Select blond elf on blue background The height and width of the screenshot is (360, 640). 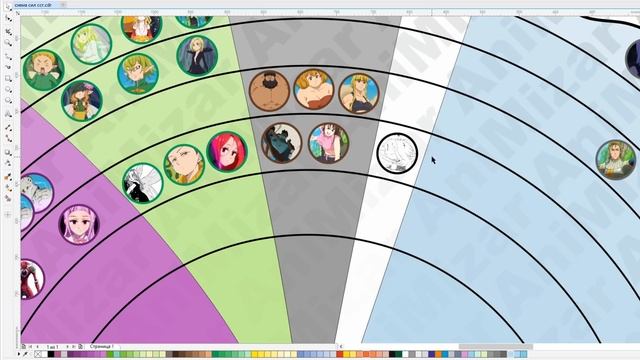click(138, 73)
